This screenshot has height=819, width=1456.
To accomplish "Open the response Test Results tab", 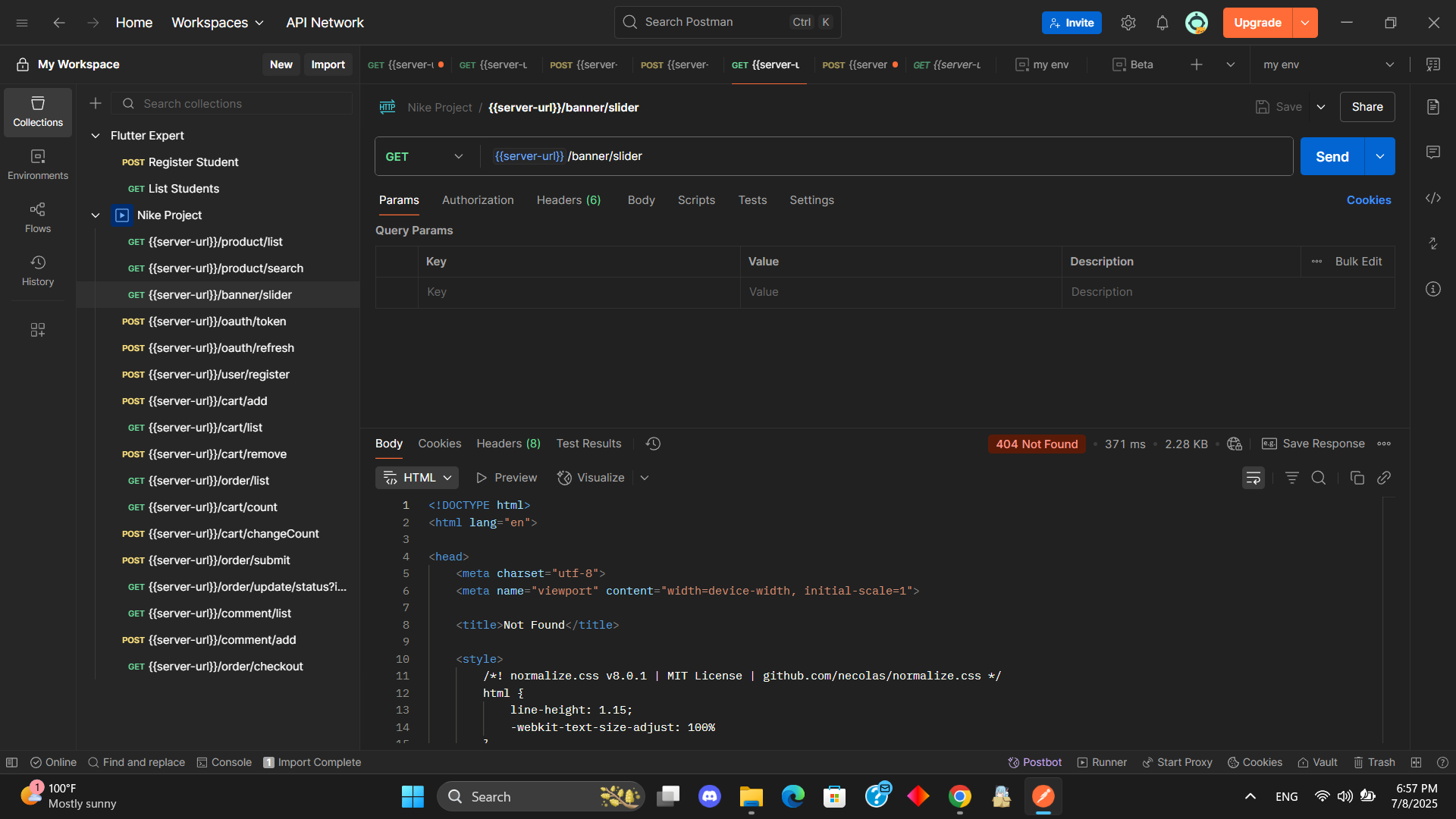I will pos(588,444).
